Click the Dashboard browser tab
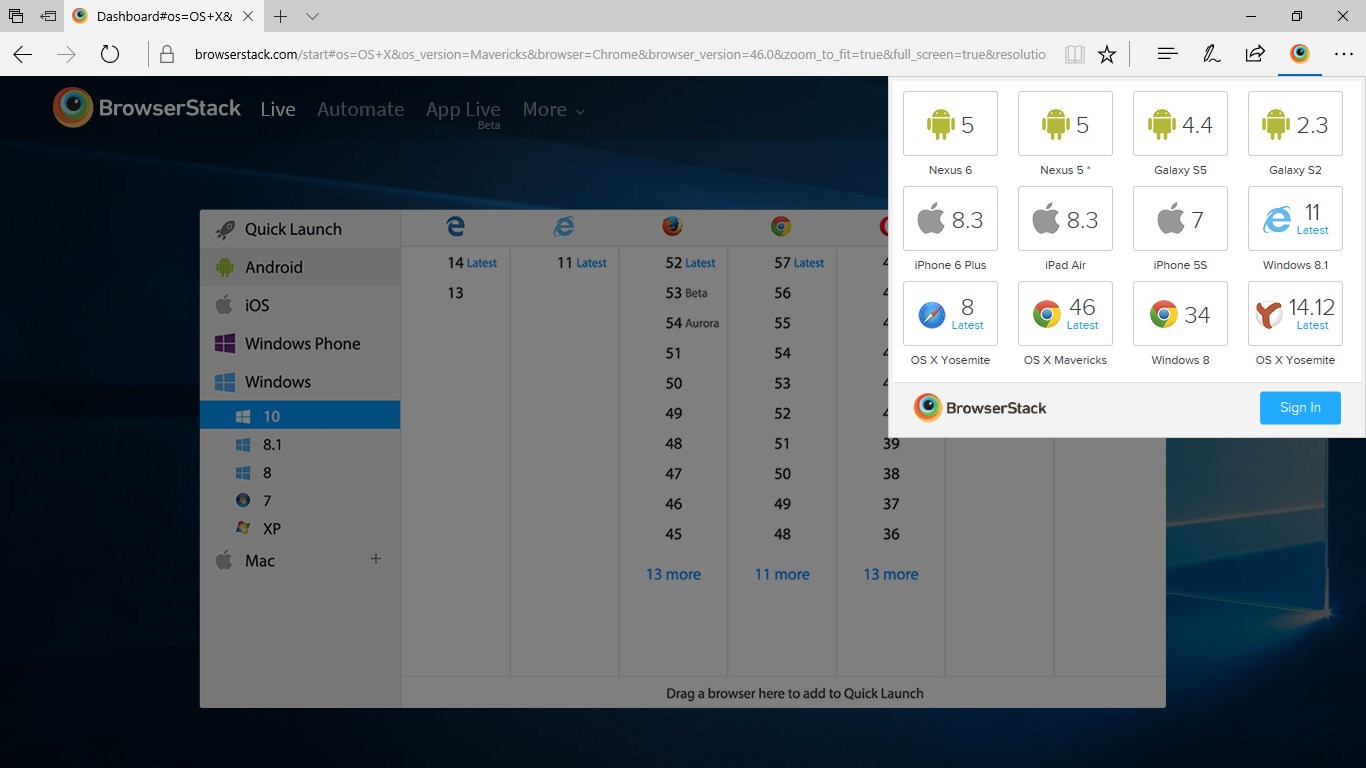Image resolution: width=1366 pixels, height=768 pixels. click(165, 16)
